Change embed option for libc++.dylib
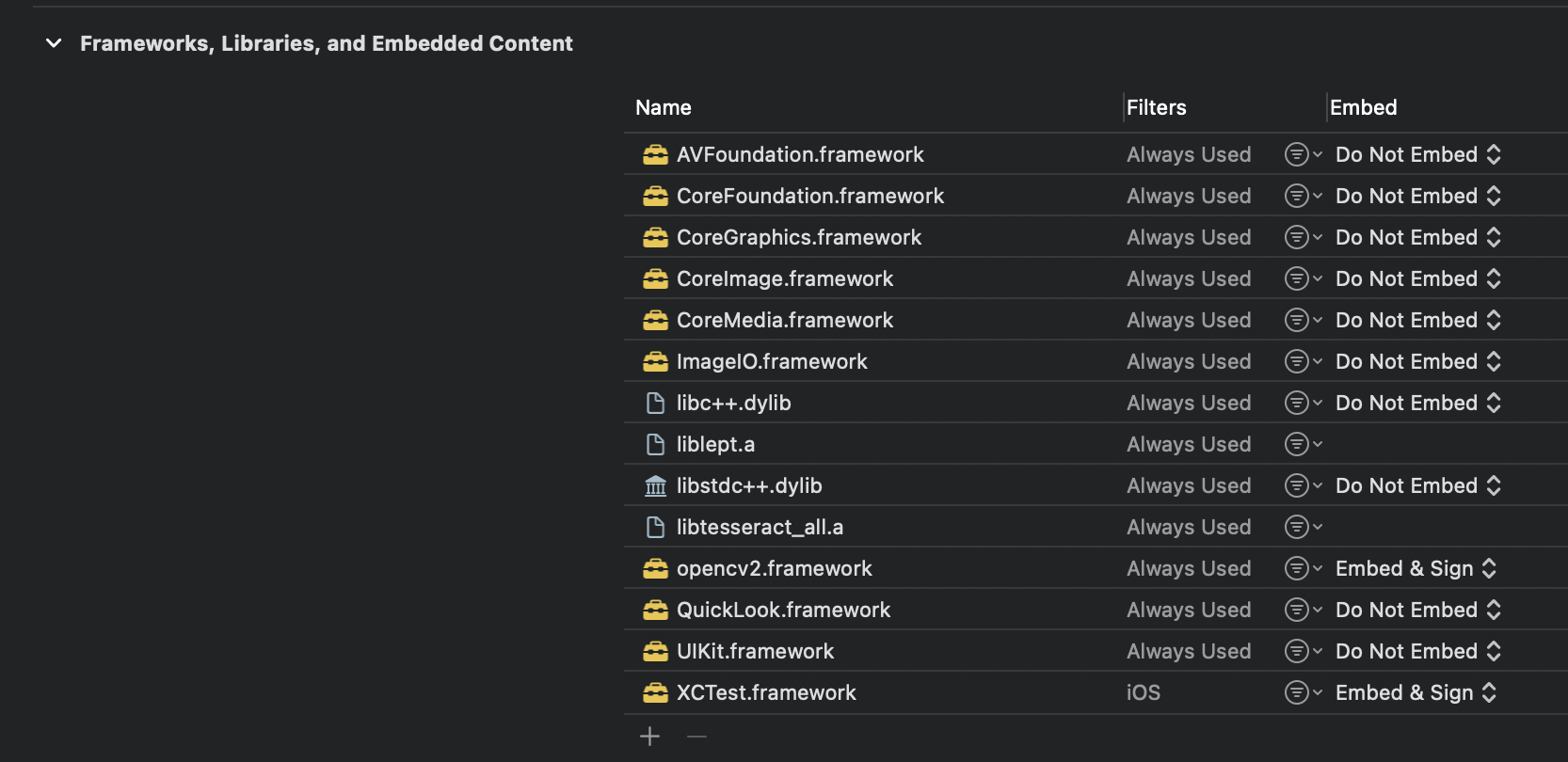The width and height of the screenshot is (1568, 762). click(1418, 403)
